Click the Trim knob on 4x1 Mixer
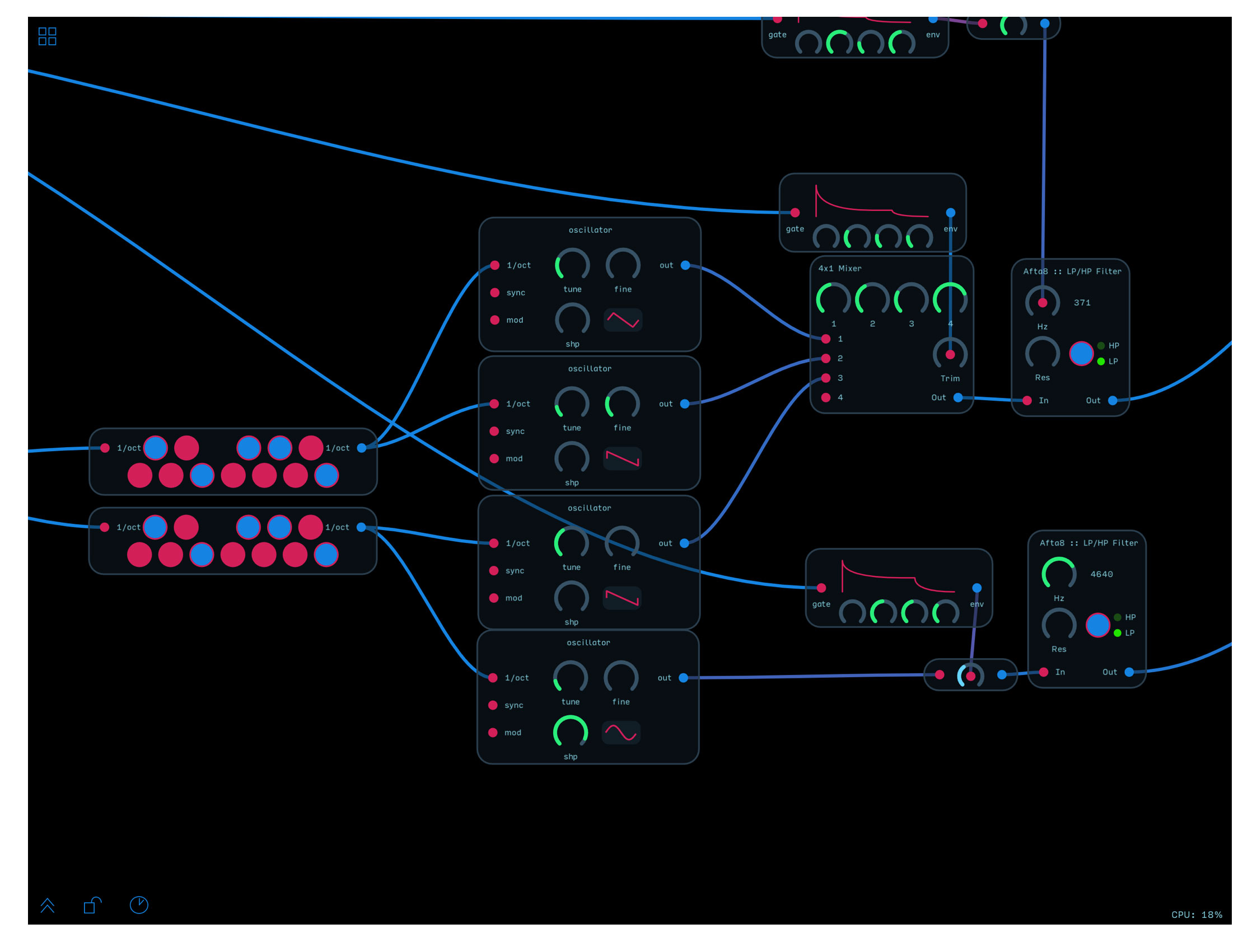 coord(950,354)
